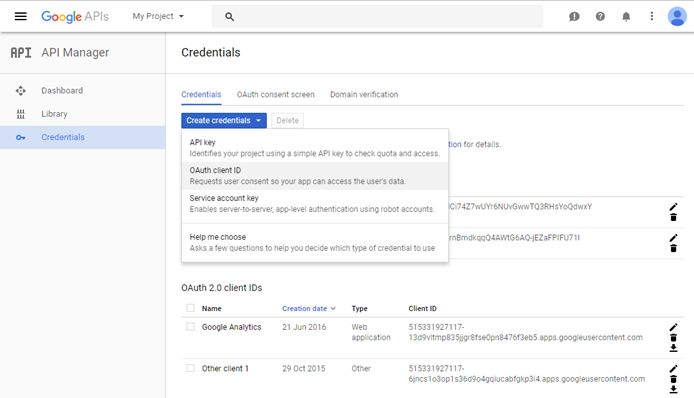
Task: Click the Client ID column header
Action: pyautogui.click(x=422, y=309)
